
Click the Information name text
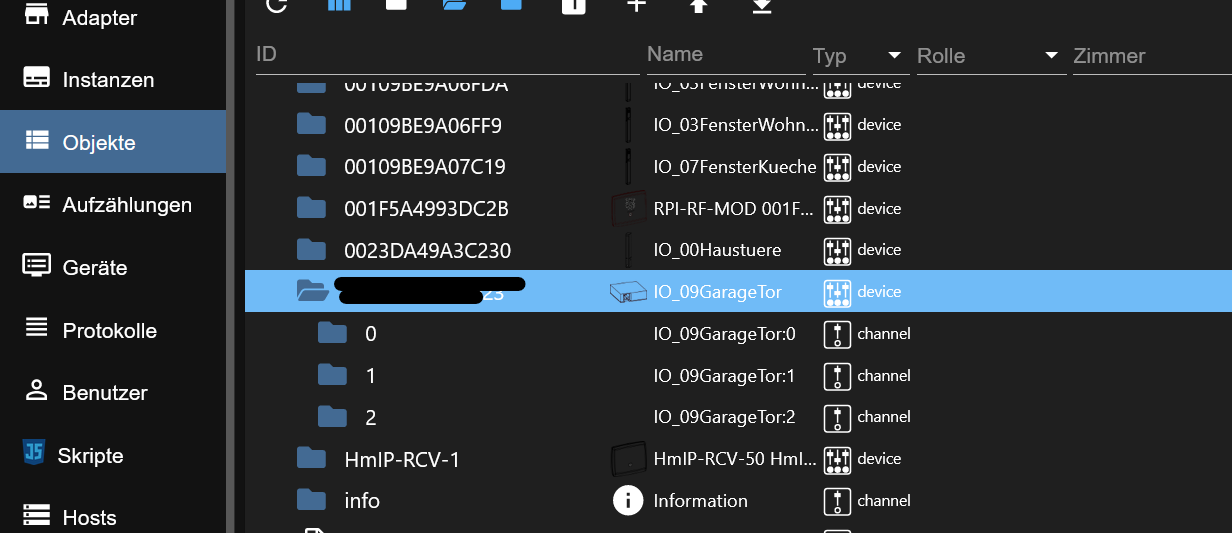pos(700,500)
